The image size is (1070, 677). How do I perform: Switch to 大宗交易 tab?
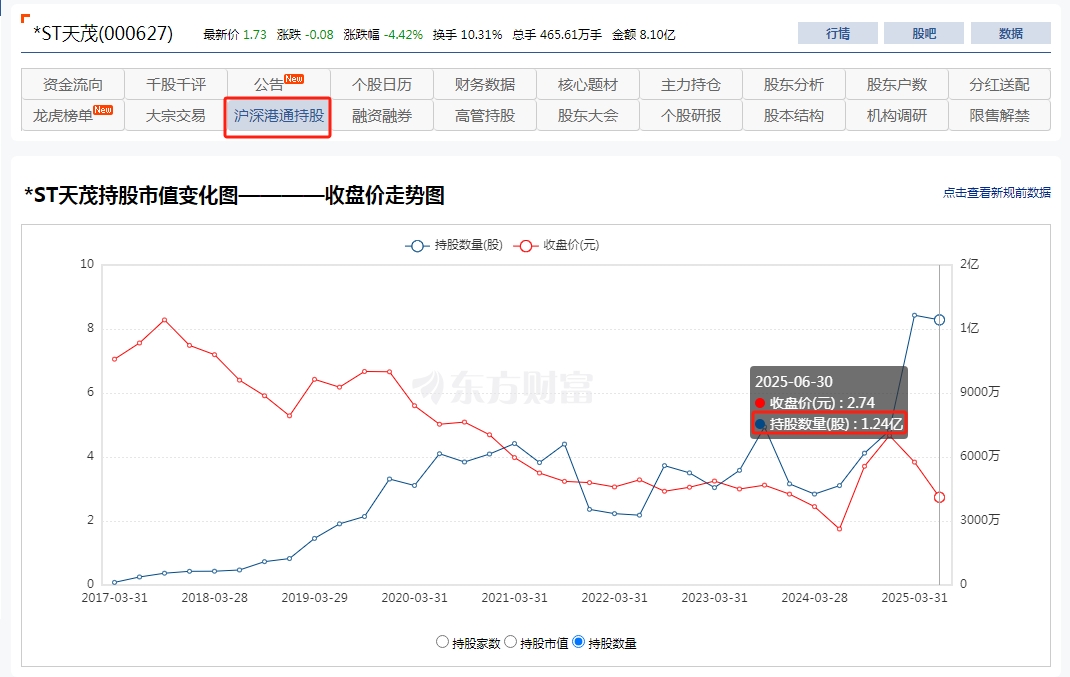click(x=176, y=115)
